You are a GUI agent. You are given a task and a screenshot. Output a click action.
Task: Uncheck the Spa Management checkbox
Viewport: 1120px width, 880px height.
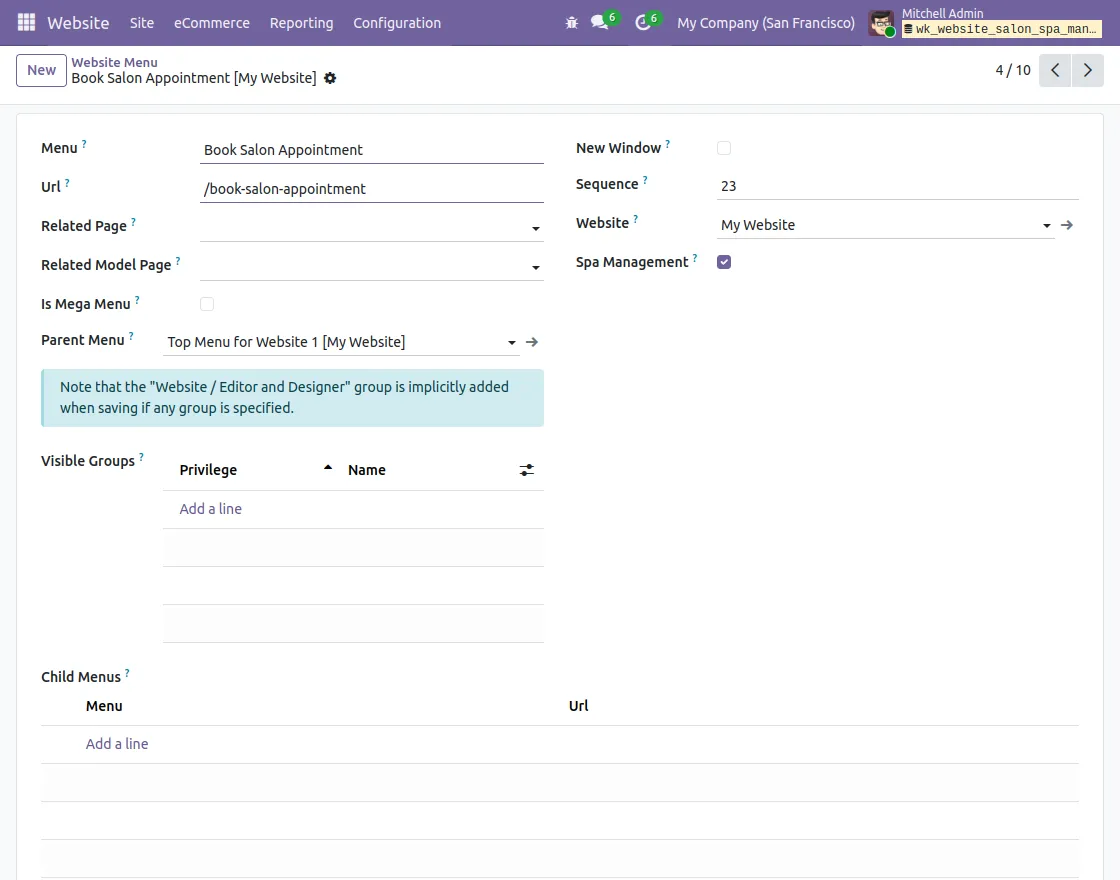coord(724,262)
